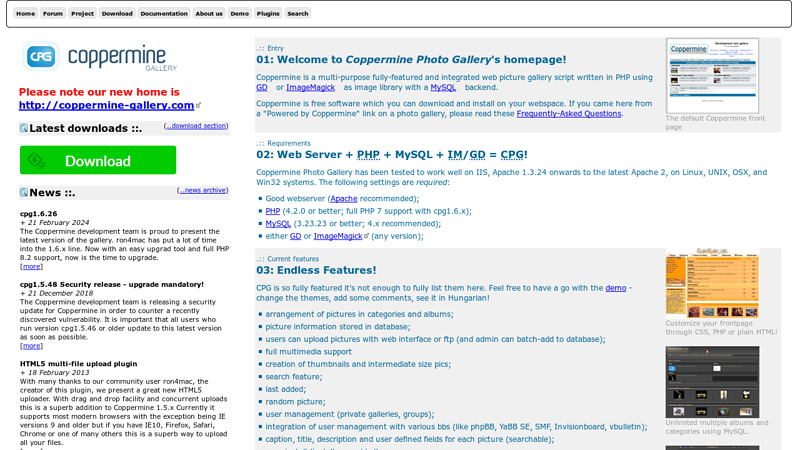
Task: Click the CPG abbreviation in heading 02
Action: click(512, 155)
